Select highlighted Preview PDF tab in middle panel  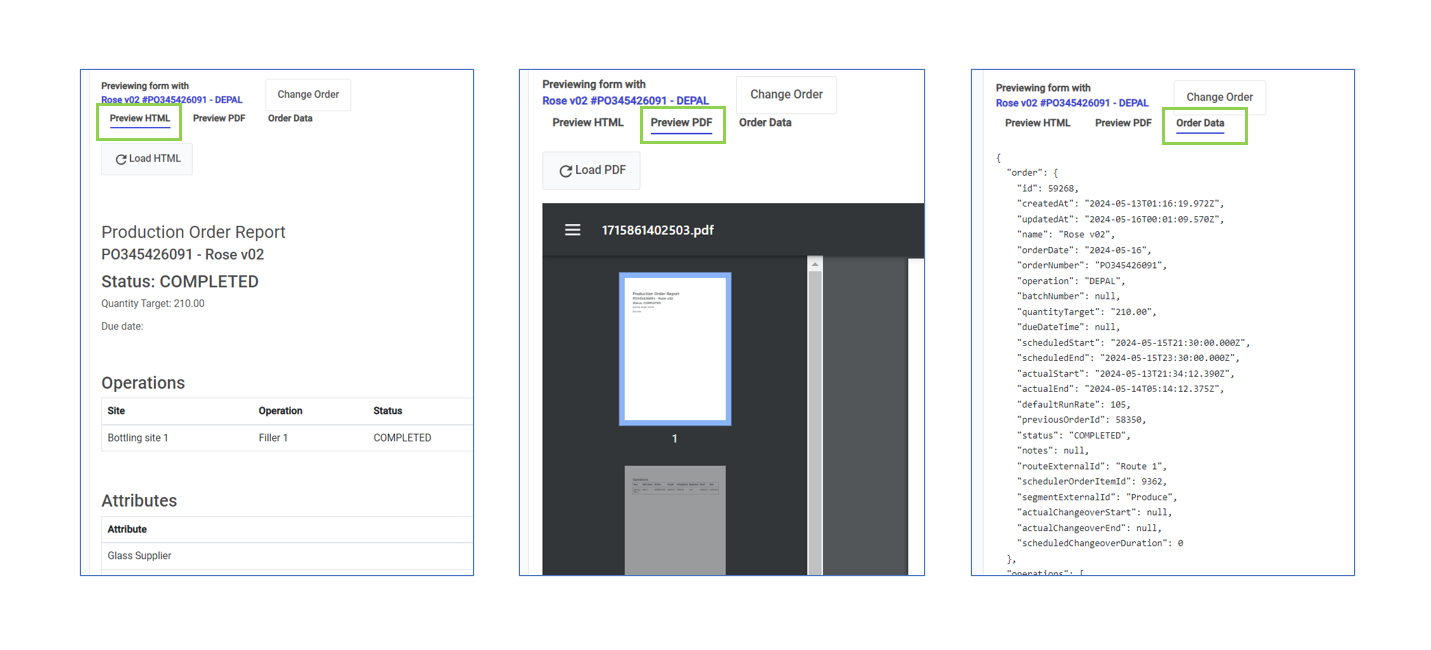click(x=682, y=123)
